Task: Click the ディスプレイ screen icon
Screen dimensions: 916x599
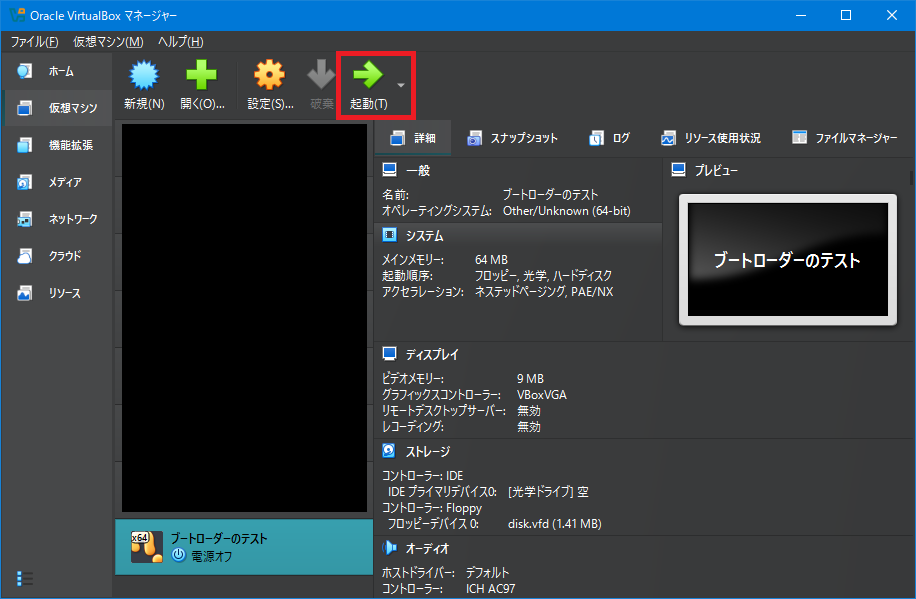Action: click(390, 354)
